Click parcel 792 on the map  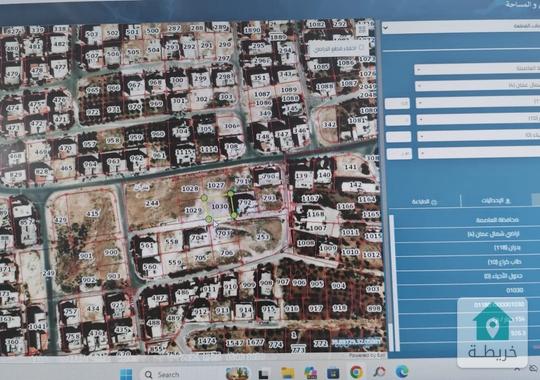coord(245,203)
